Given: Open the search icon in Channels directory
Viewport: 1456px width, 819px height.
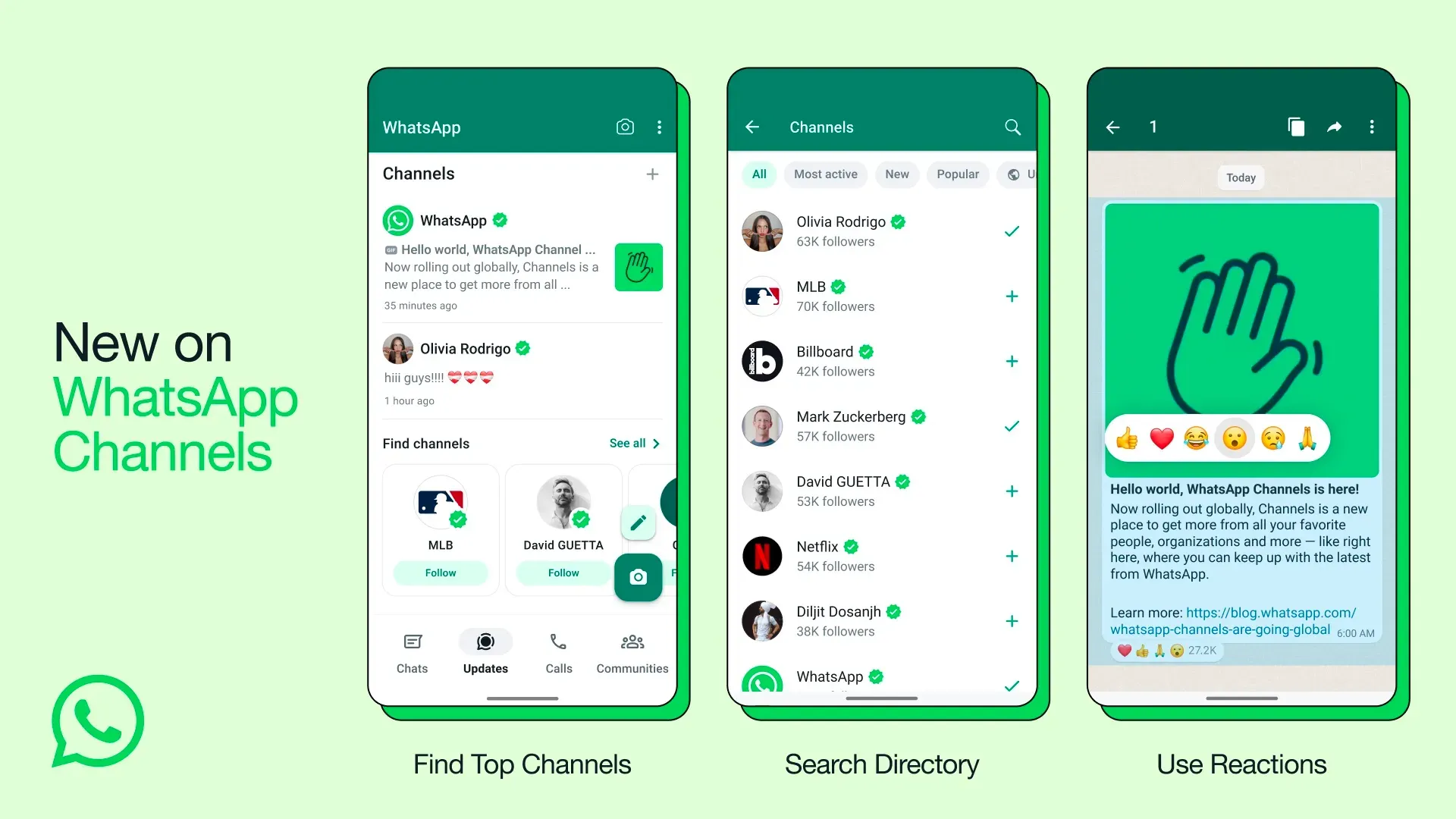Looking at the screenshot, I should pos(1012,127).
